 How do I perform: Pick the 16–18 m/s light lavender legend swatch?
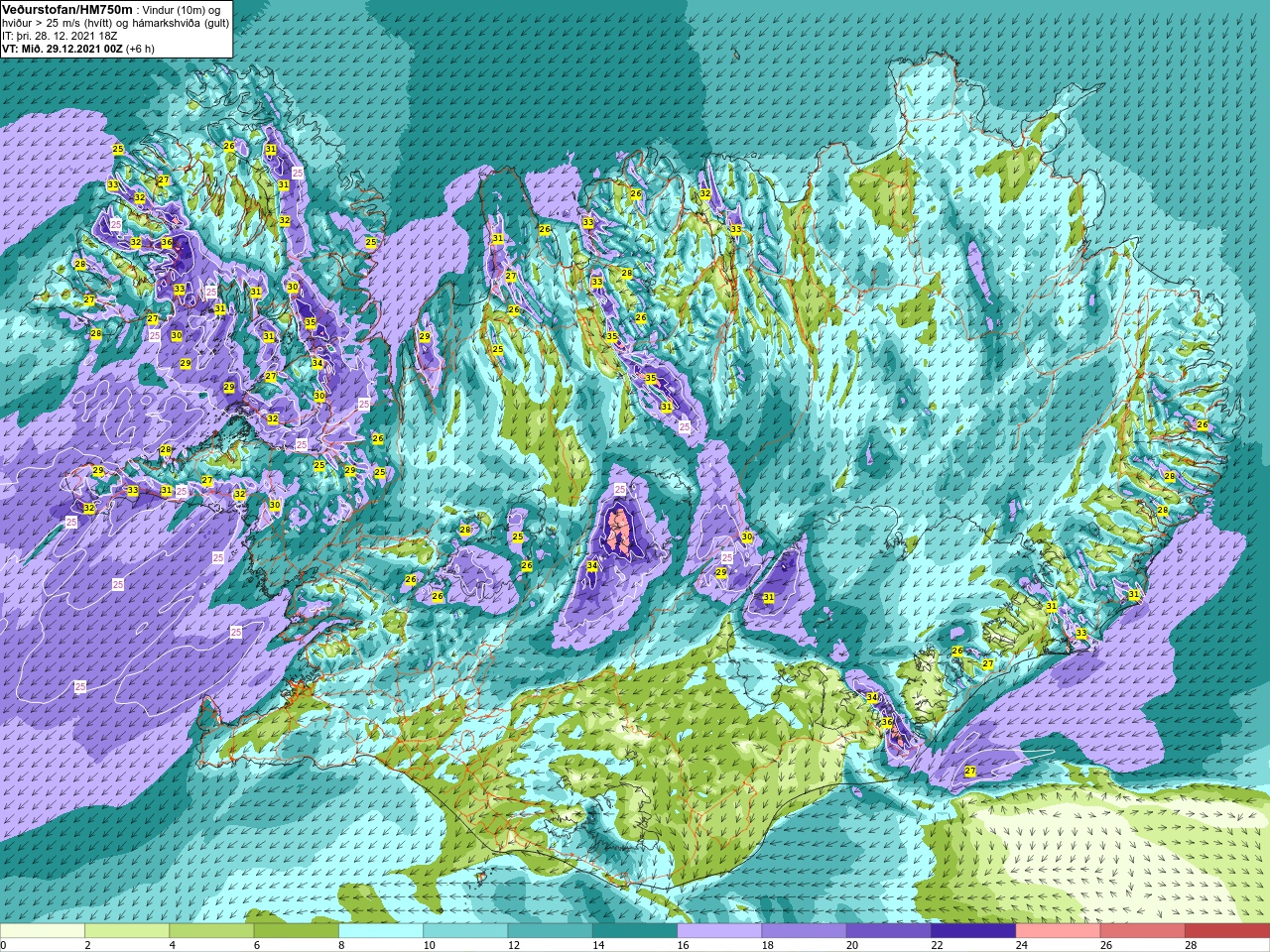coord(719,931)
